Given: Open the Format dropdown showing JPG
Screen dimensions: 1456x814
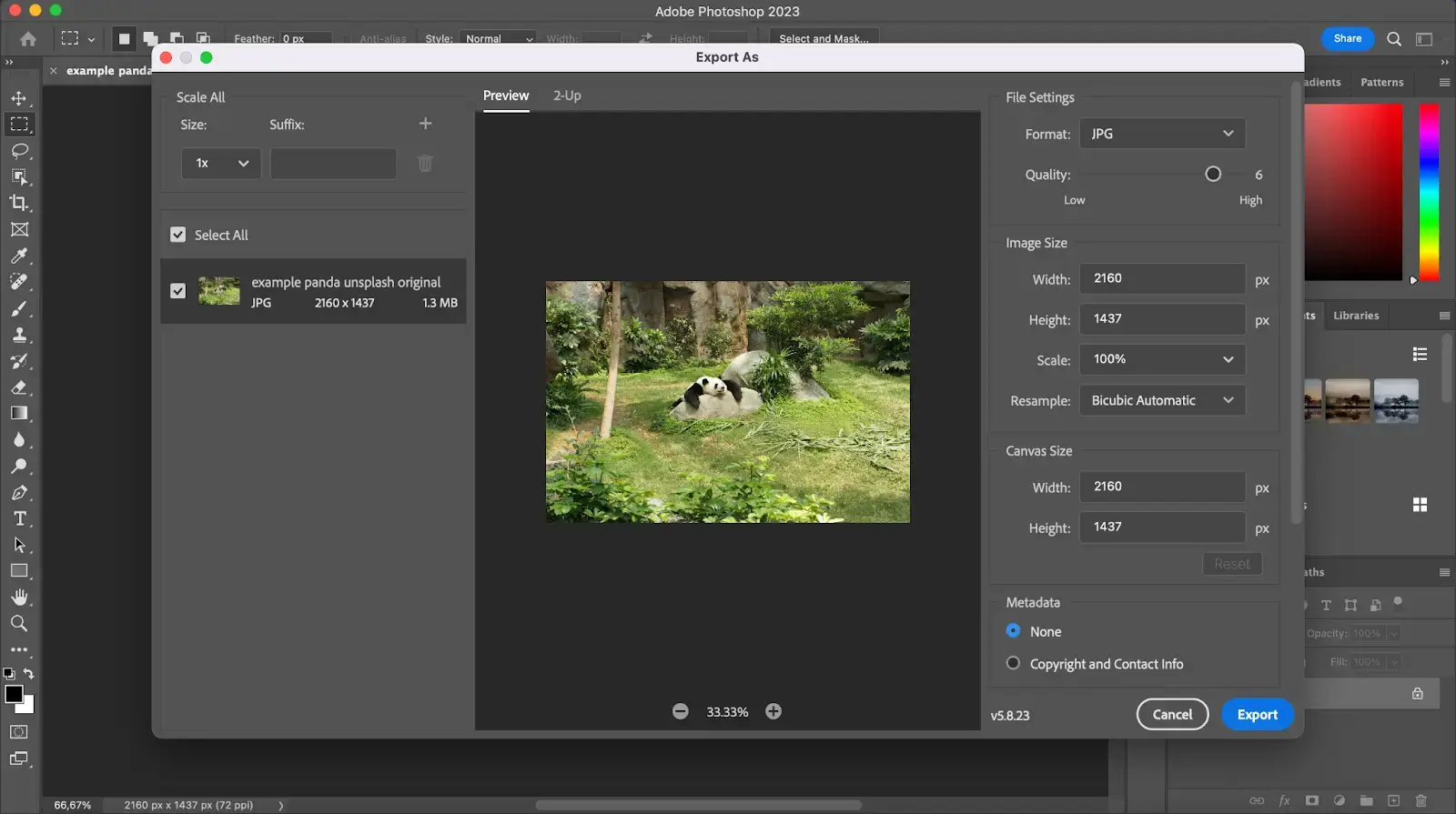Looking at the screenshot, I should pyautogui.click(x=1162, y=134).
